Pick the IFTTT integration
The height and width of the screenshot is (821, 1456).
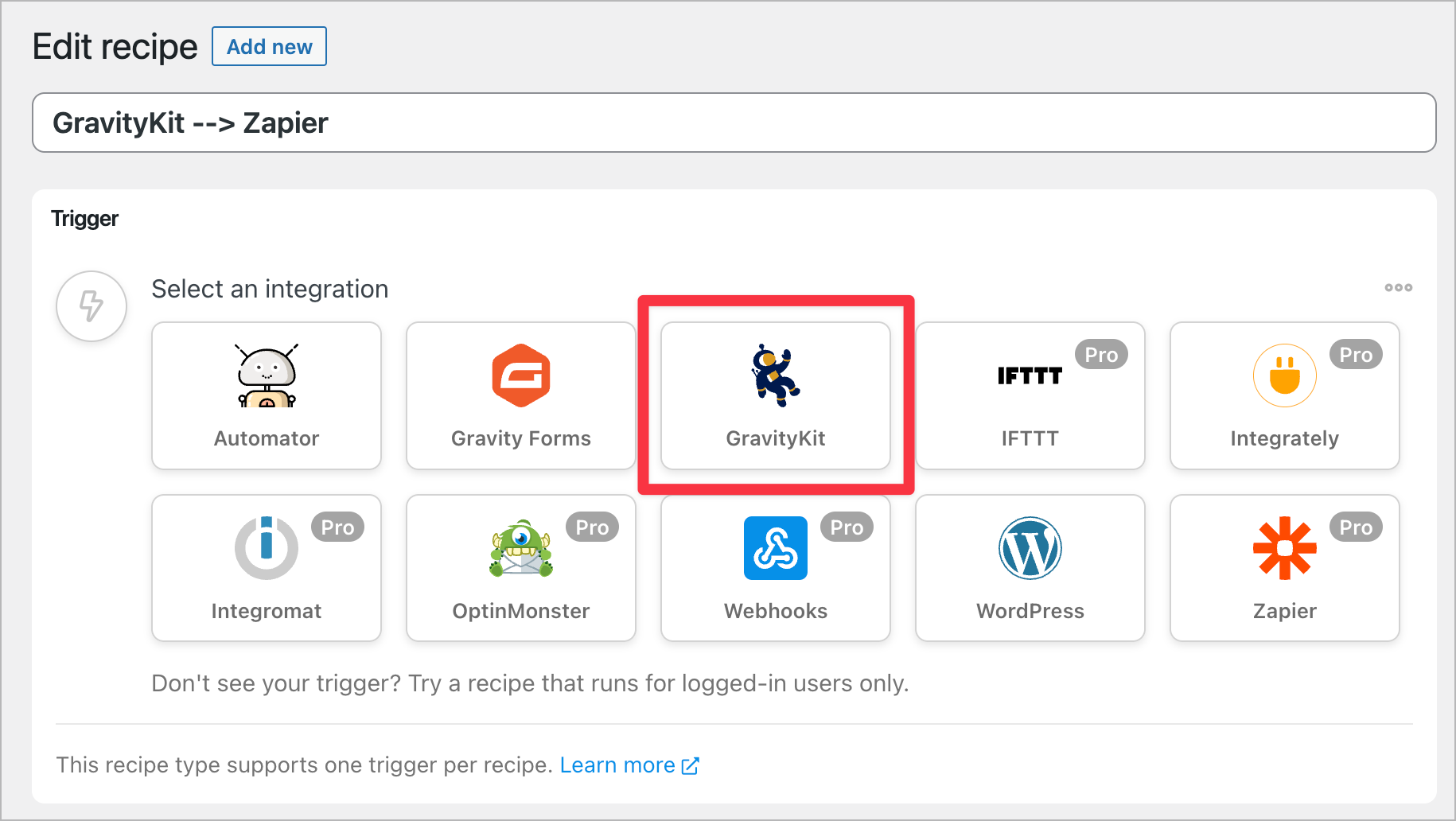[x=1030, y=395]
